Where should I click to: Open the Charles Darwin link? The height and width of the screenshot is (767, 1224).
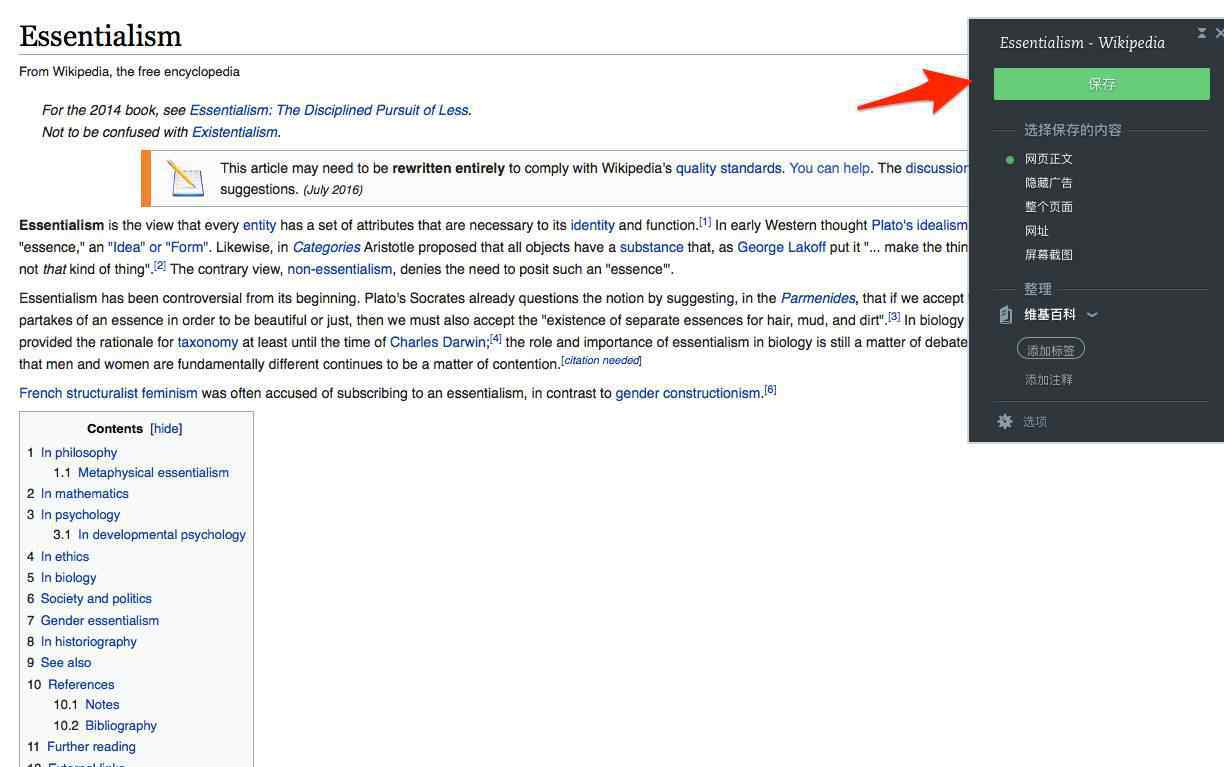point(439,342)
